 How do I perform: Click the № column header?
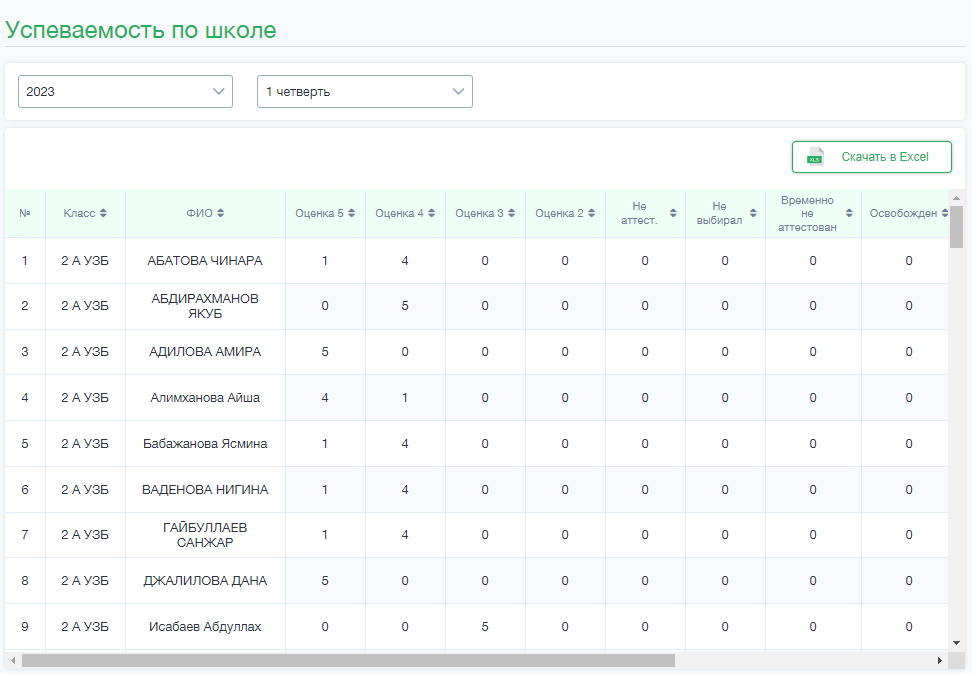click(25, 213)
